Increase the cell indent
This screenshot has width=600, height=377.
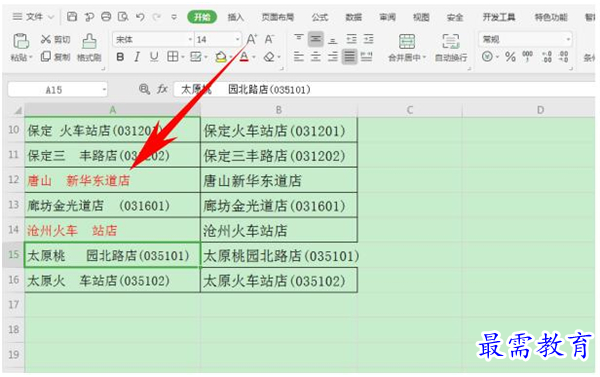[x=368, y=39]
